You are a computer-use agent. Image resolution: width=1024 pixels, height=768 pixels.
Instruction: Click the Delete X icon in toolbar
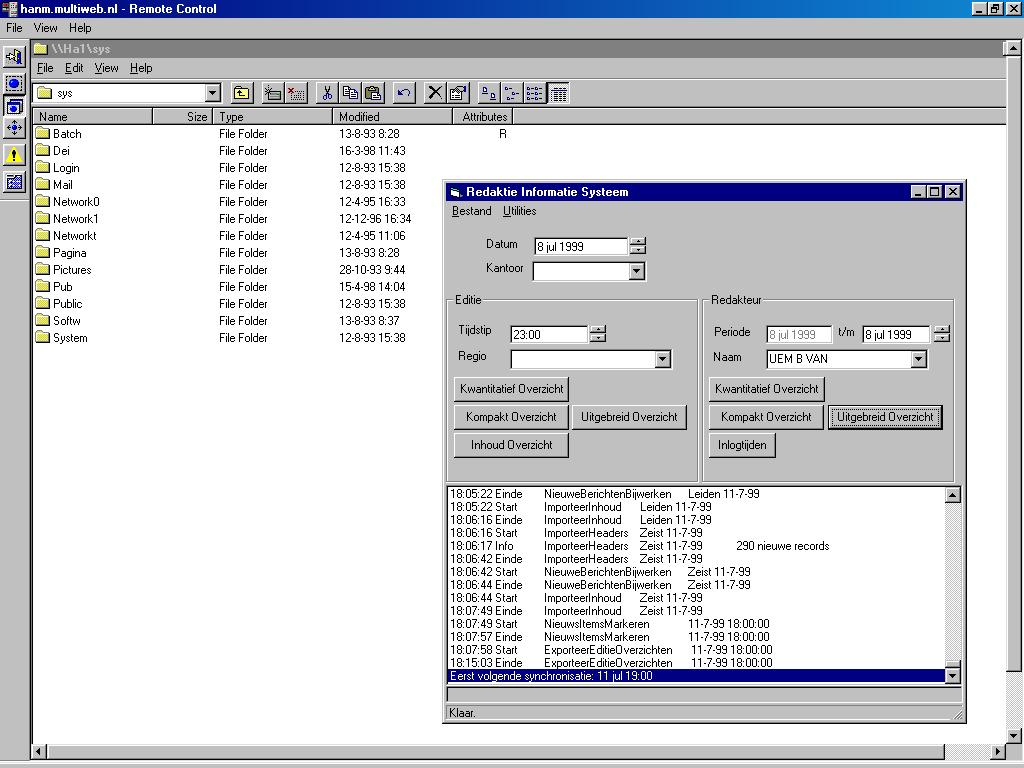[x=435, y=93]
